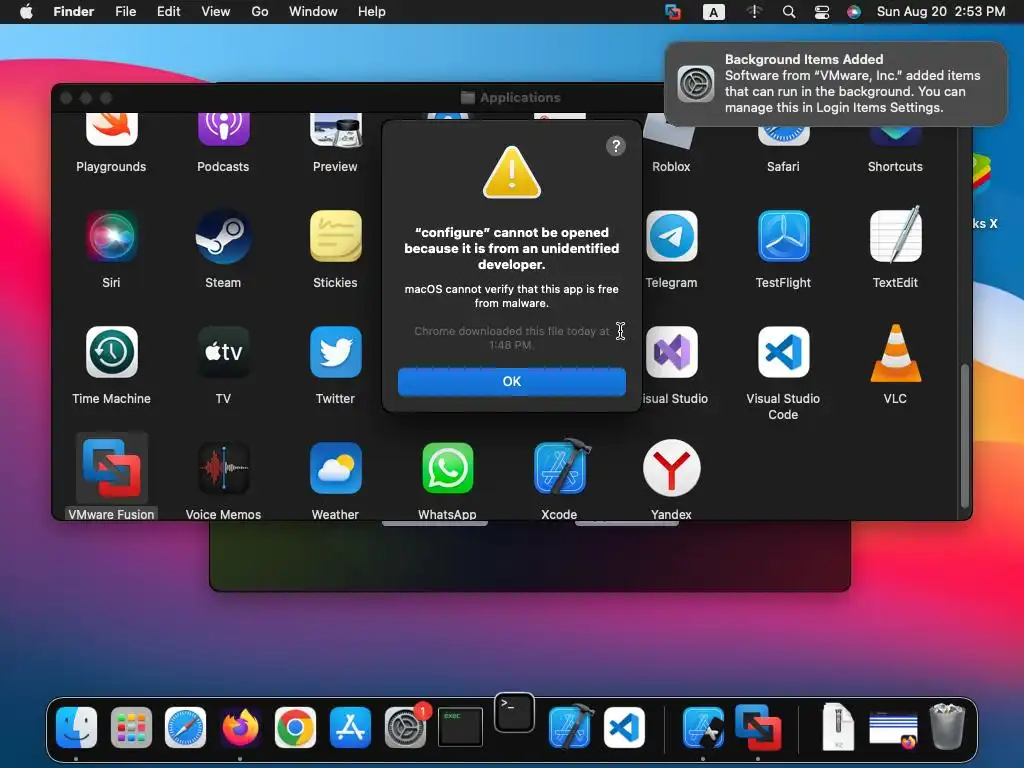Open the Siri app icon
1024x768 pixels.
111,236
